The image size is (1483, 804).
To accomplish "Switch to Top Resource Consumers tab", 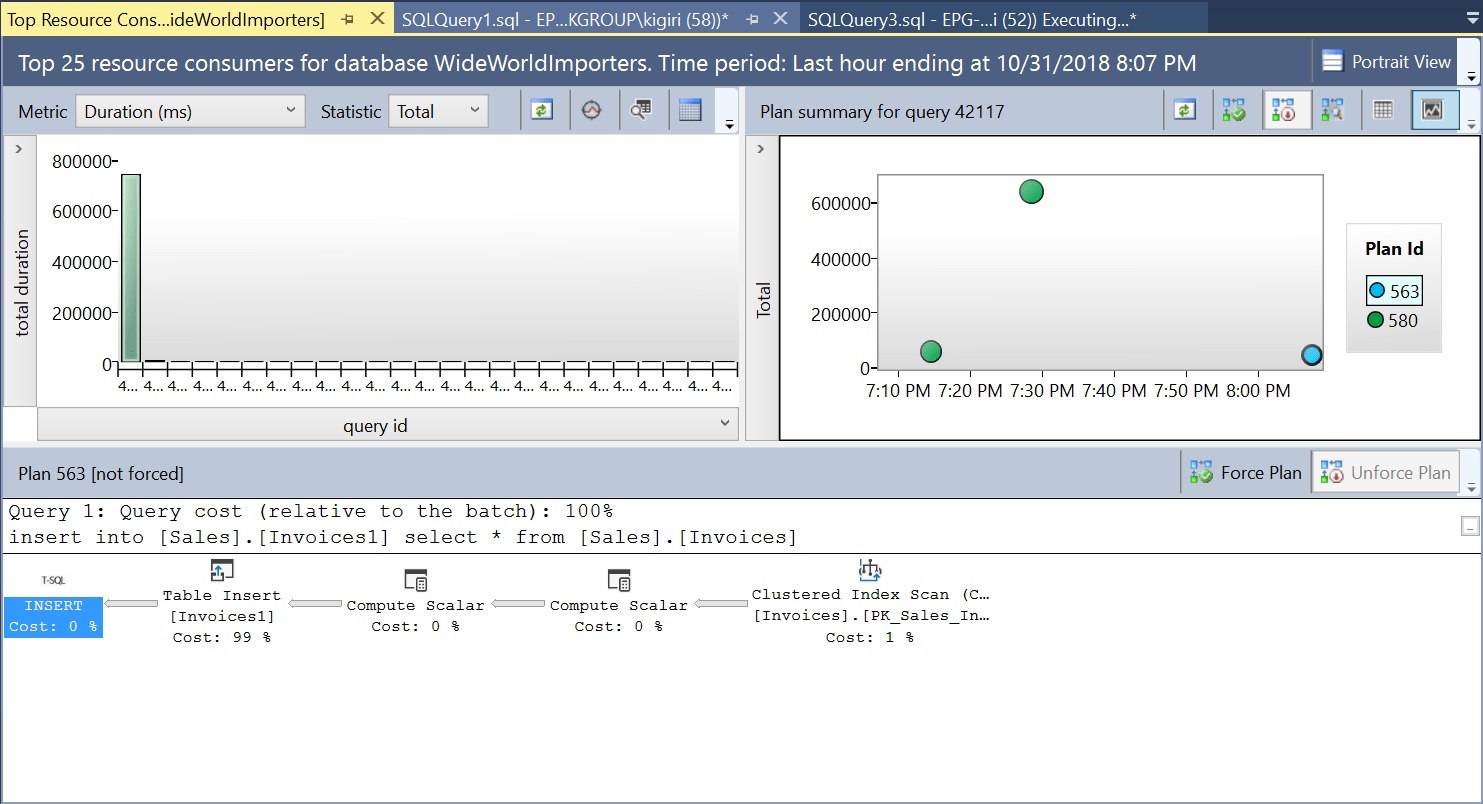I will click(166, 19).
